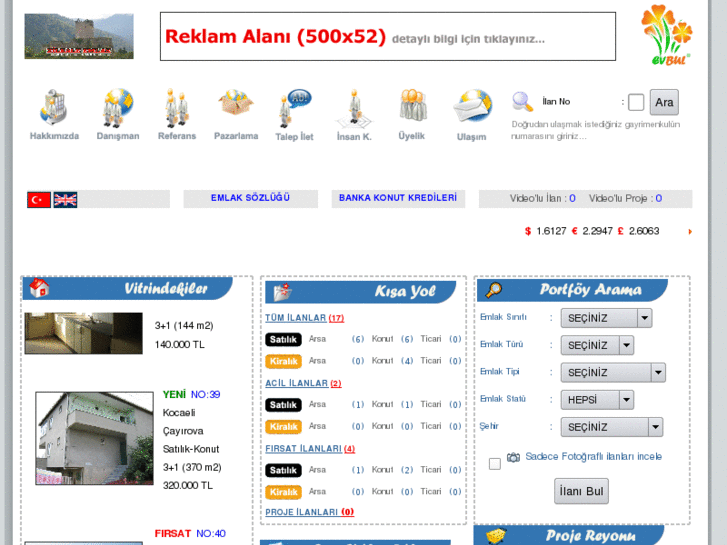Click the Kısa Yol header folder icon

[282, 292]
